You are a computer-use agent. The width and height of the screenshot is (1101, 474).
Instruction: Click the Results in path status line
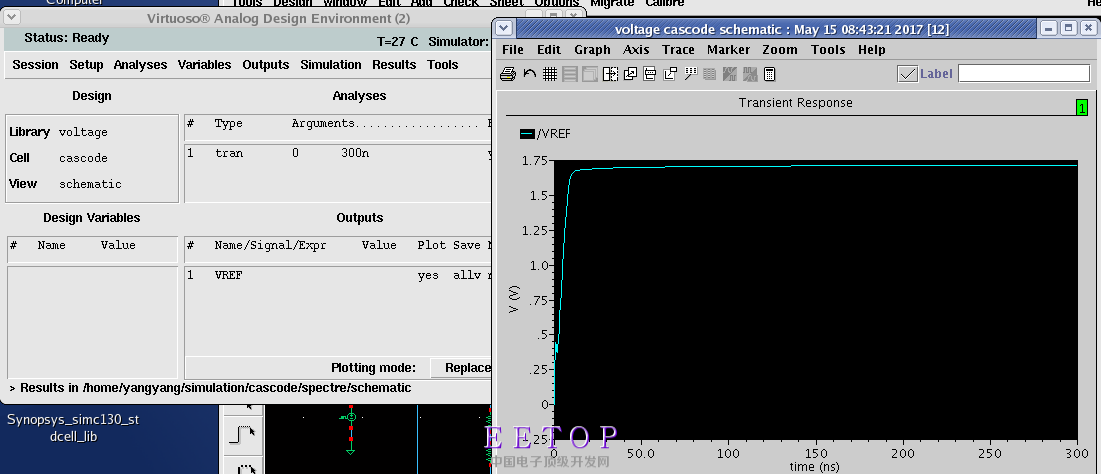210,388
